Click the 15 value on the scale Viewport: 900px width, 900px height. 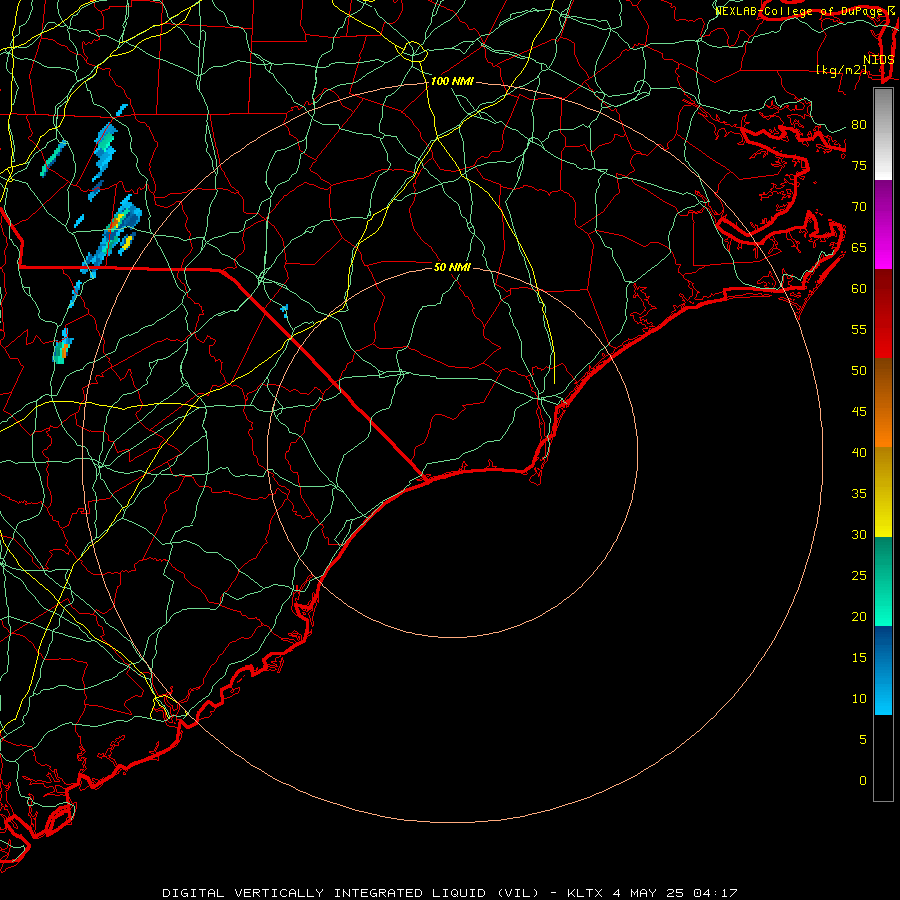(859, 658)
